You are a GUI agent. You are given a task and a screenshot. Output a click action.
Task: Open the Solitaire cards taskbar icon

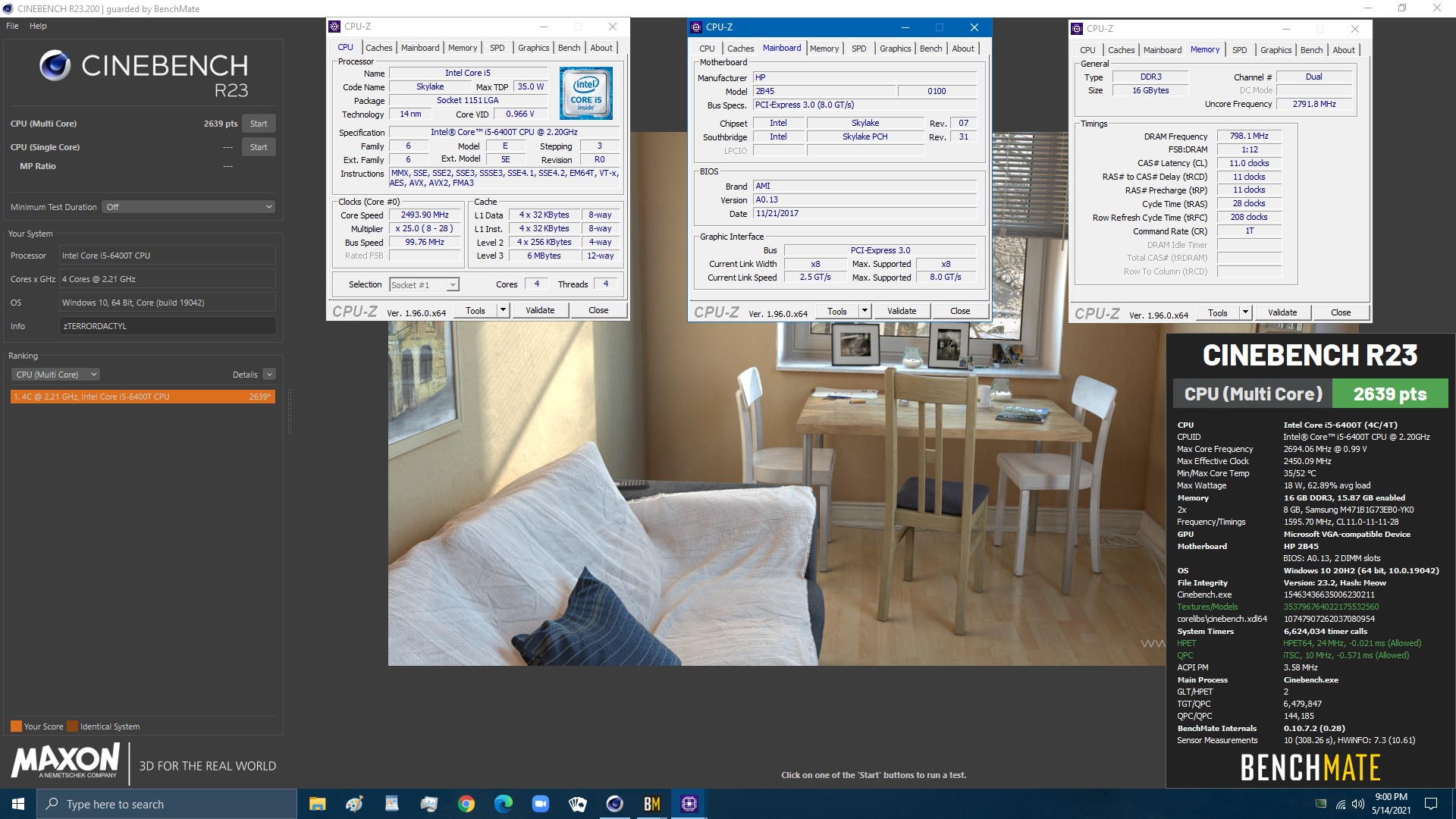click(x=578, y=804)
